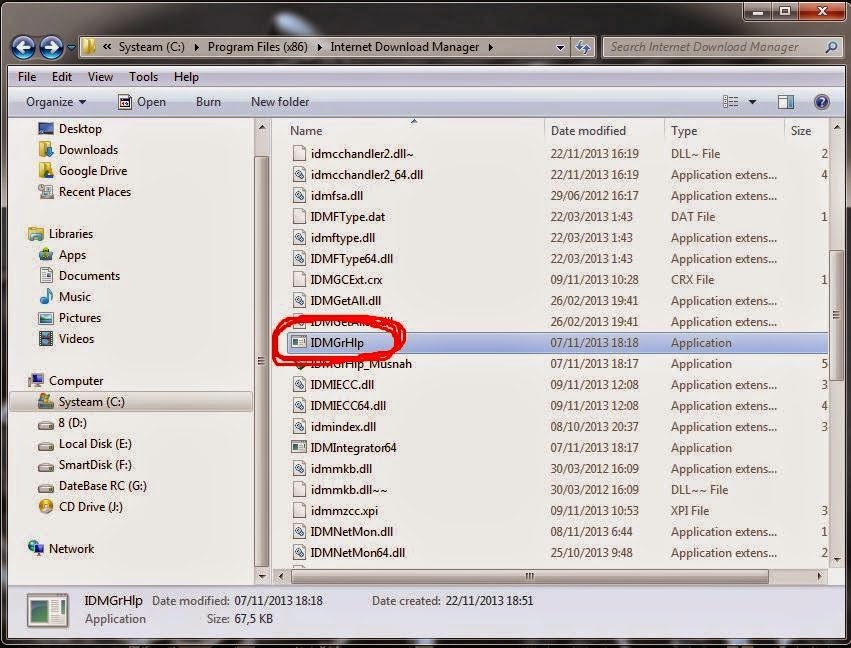Select the idmcchandler2.dll~ file
The height and width of the screenshot is (648, 851).
click(x=362, y=154)
